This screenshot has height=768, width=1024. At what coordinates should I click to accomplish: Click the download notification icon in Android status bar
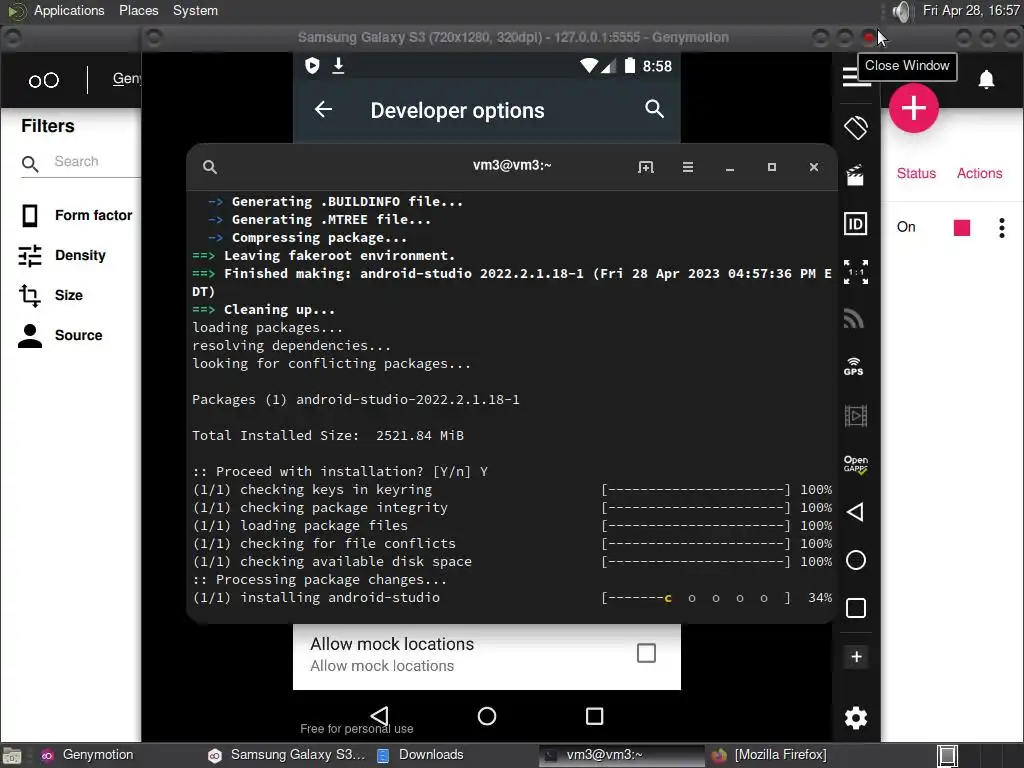point(338,65)
